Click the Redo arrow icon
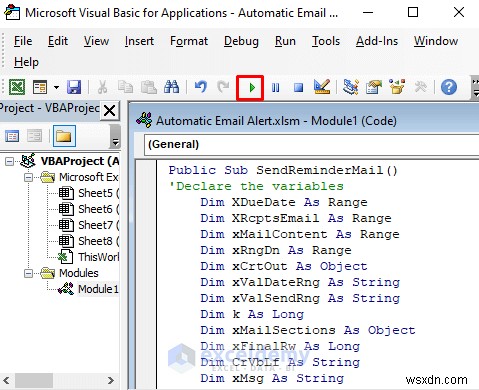 [x=223, y=87]
